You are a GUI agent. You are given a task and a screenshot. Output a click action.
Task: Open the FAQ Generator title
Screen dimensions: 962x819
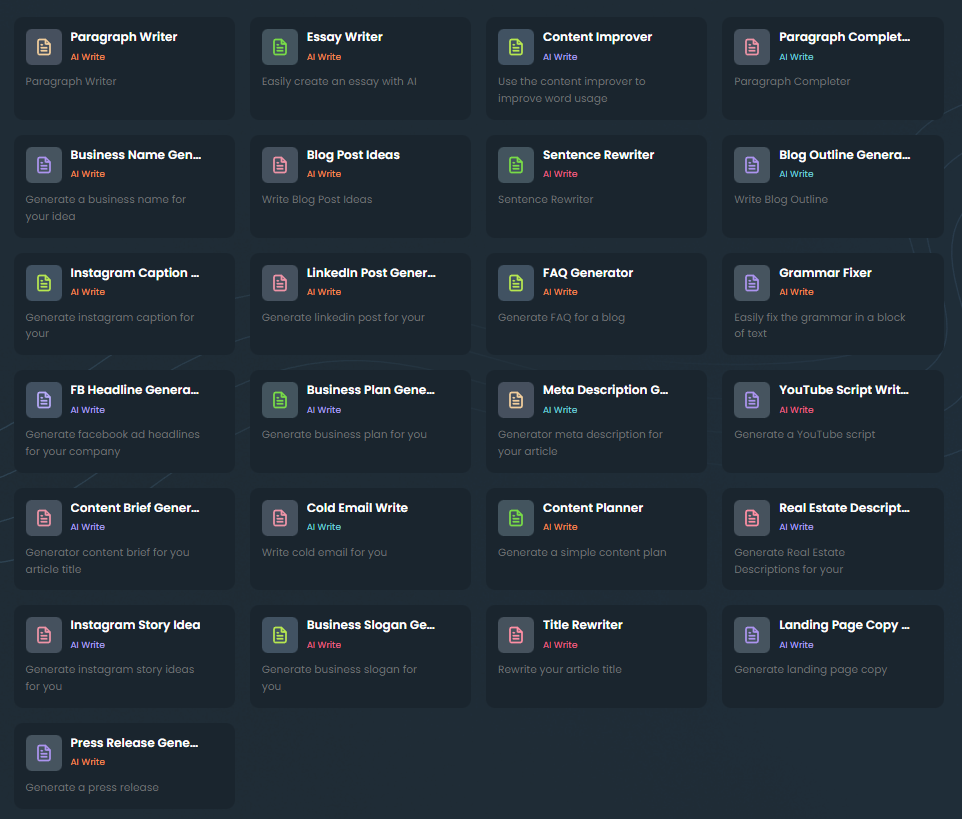coord(588,272)
